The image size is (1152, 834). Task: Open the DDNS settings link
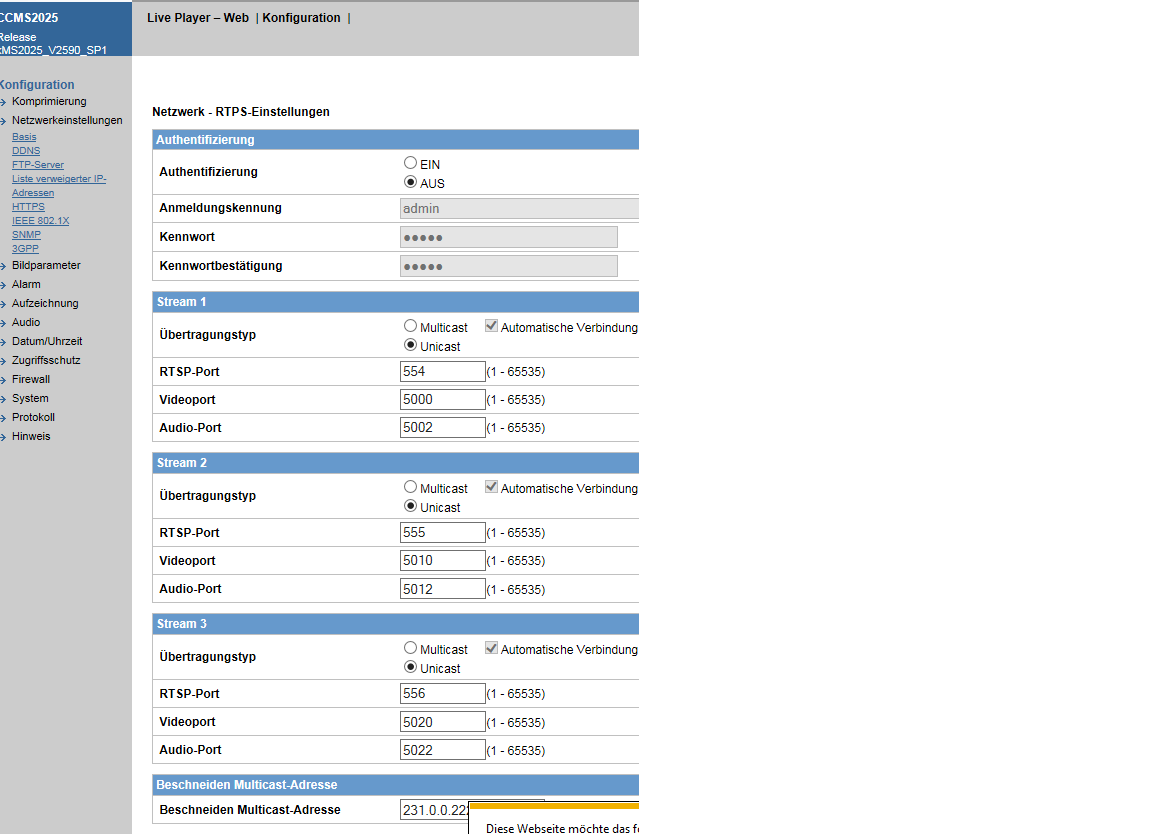pos(26,151)
